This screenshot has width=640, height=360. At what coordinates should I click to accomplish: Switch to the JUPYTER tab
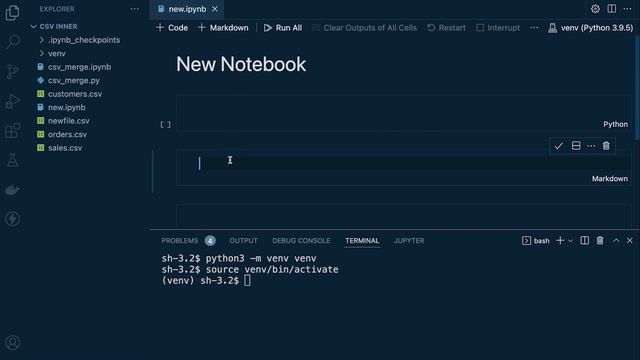point(409,241)
